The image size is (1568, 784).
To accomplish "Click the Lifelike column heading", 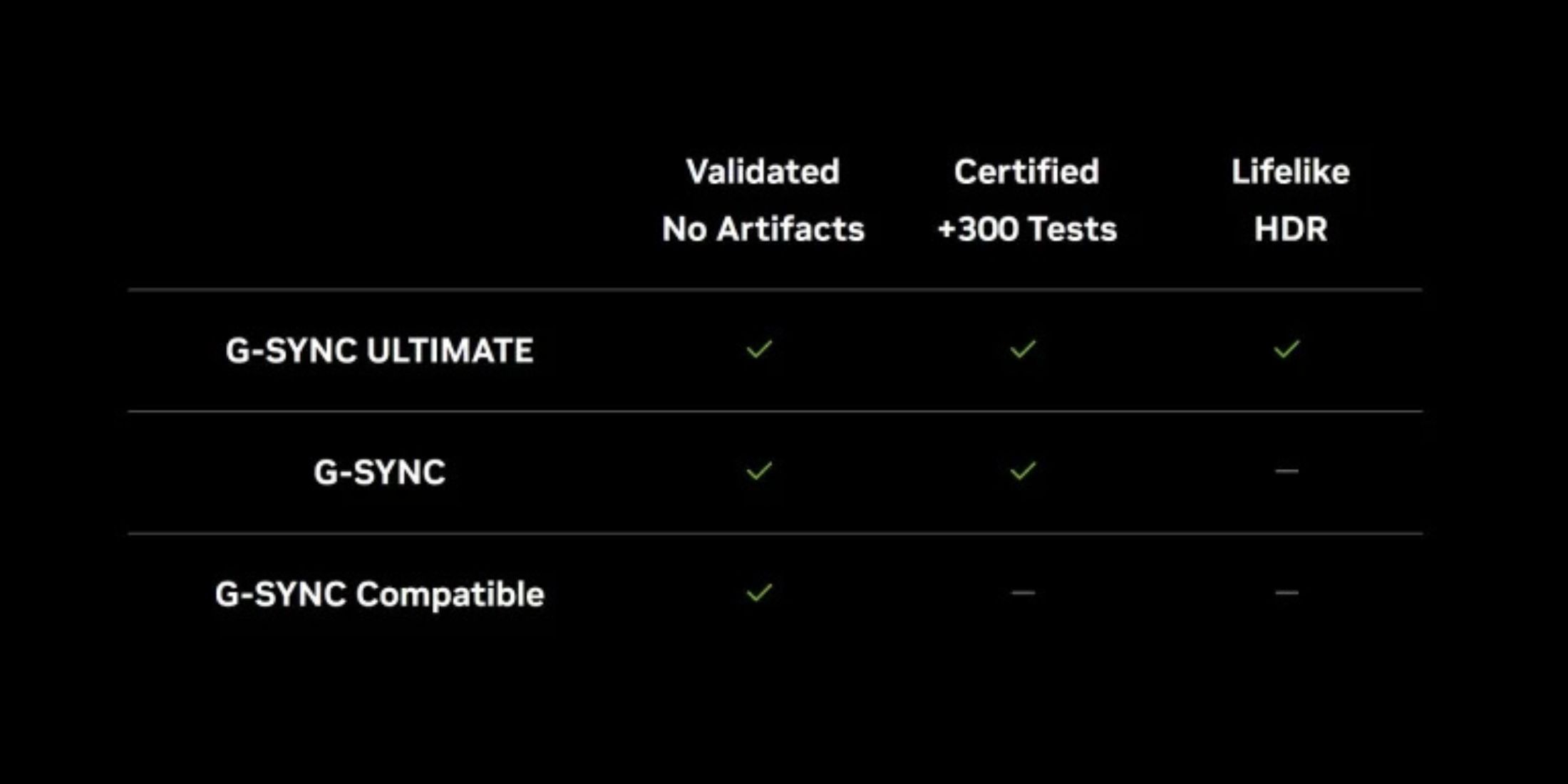I will (x=1290, y=172).
